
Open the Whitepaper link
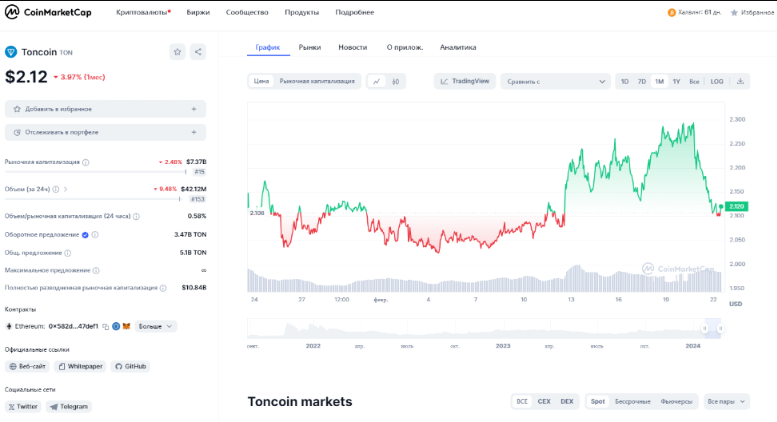80,367
